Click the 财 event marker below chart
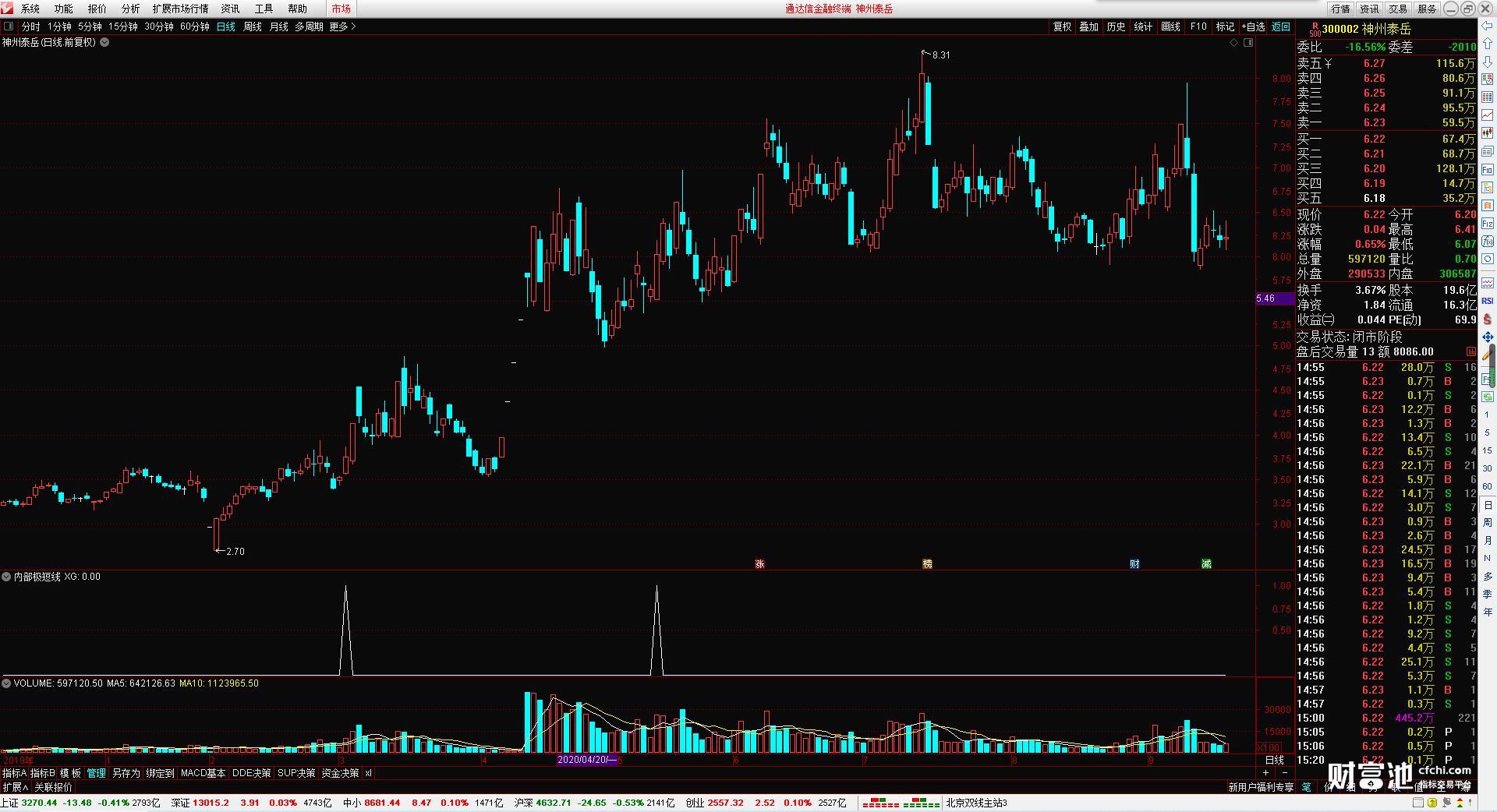Screen dimensions: 1497x812 click(1134, 564)
